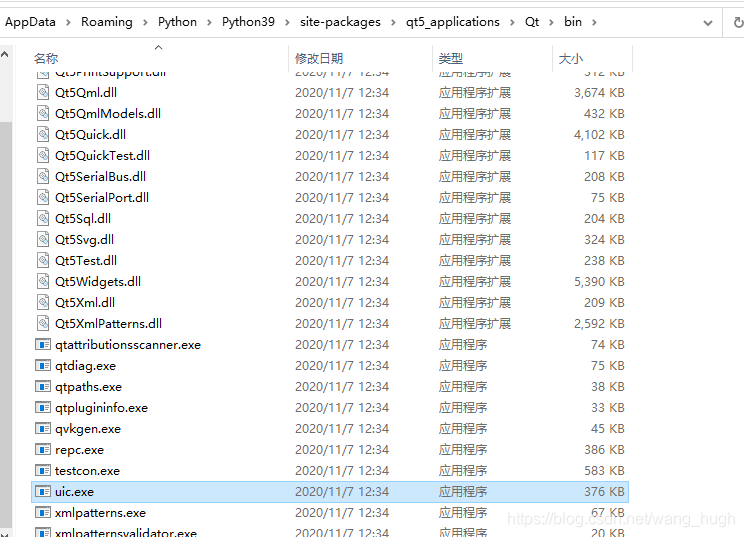
Task: Click the qtattributionsscanner.exe application icon
Action: [x=43, y=344]
